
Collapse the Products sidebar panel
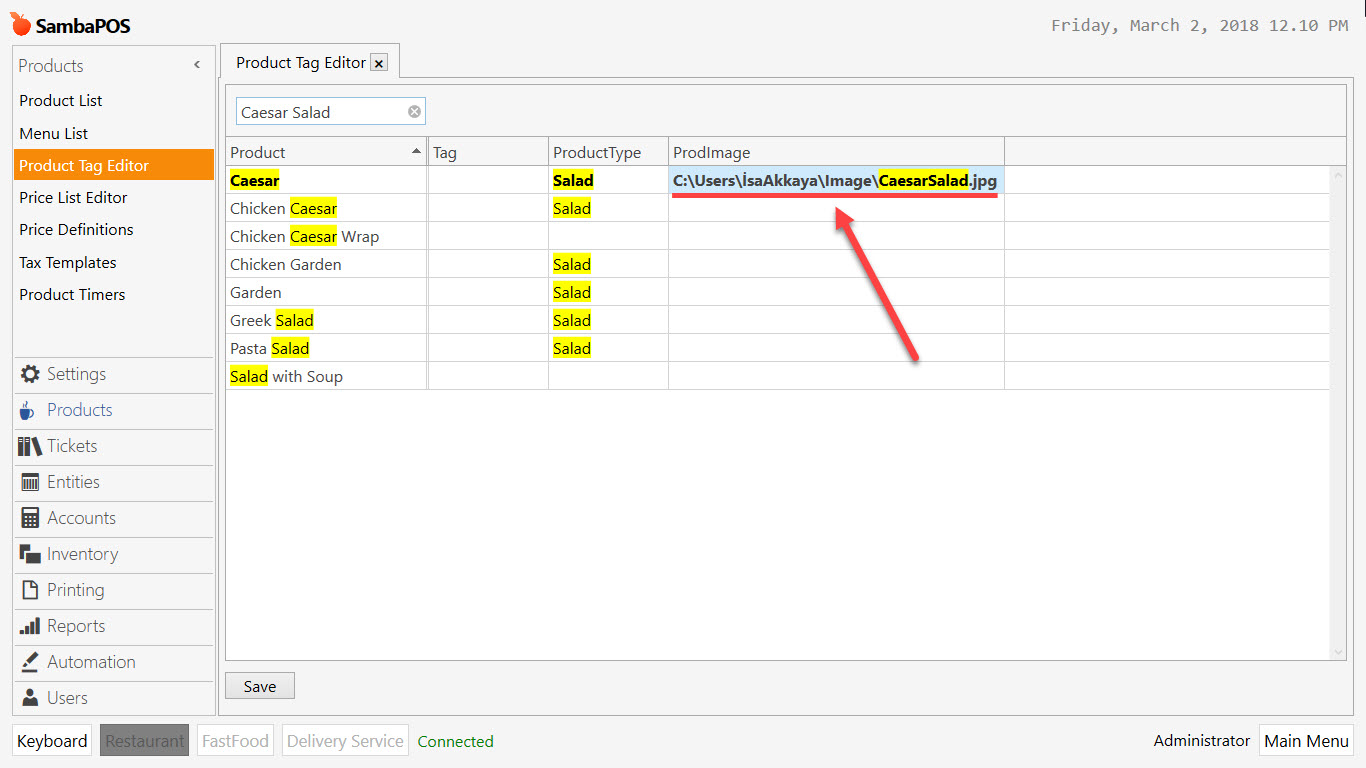[x=196, y=65]
